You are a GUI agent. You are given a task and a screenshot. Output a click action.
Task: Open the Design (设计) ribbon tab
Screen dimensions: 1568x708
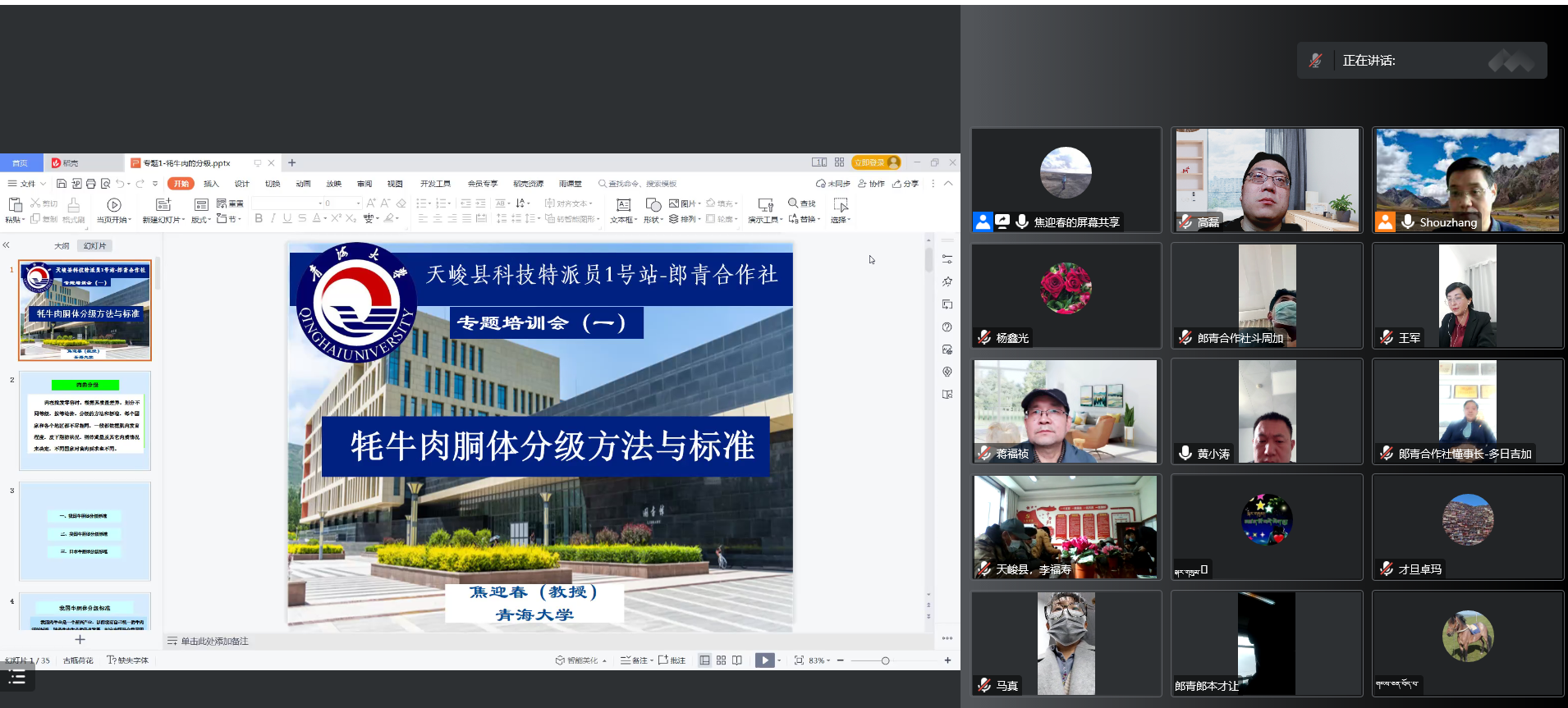(241, 184)
